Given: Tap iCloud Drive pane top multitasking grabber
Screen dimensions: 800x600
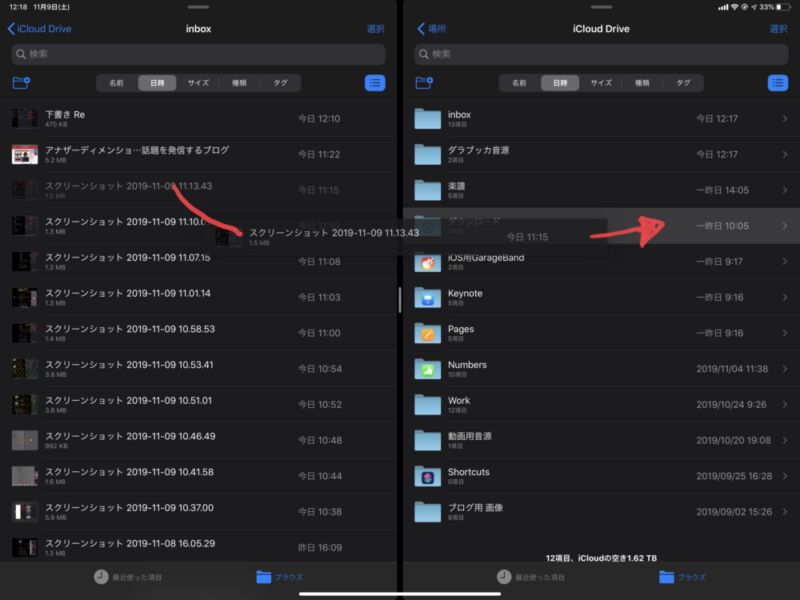Looking at the screenshot, I should 601,7.
